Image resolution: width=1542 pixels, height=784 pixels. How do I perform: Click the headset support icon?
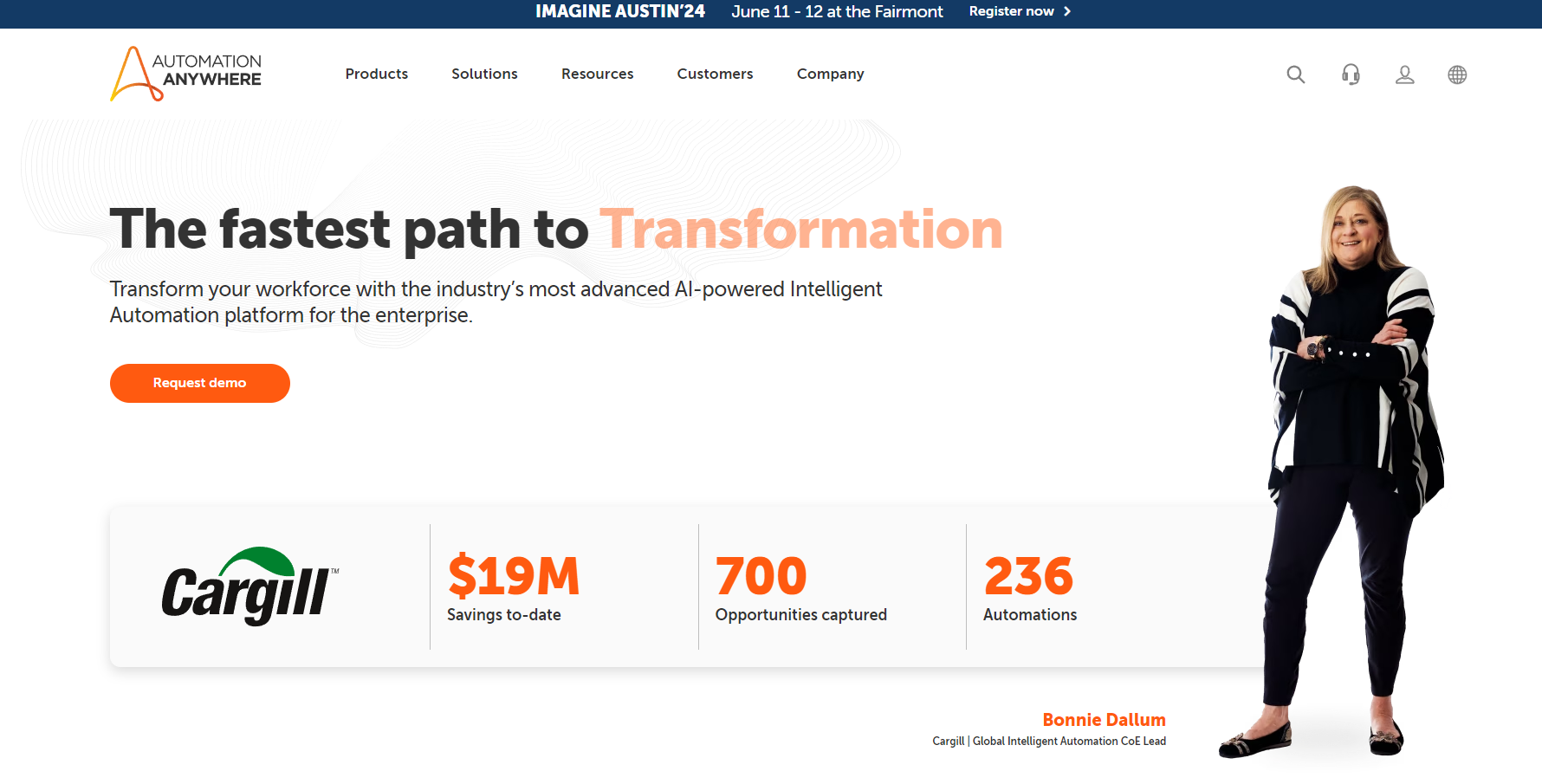[1351, 75]
